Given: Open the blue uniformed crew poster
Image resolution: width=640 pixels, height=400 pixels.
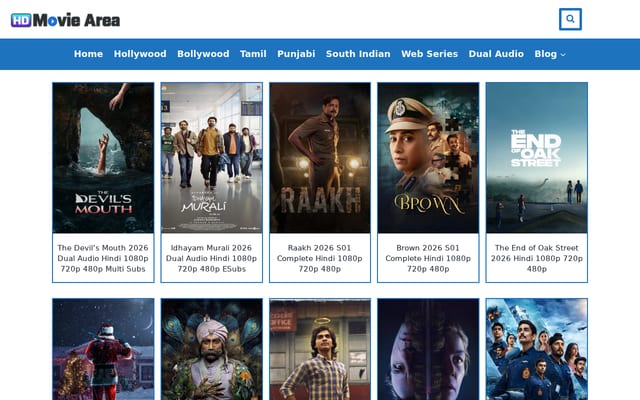Looking at the screenshot, I should (x=537, y=349).
